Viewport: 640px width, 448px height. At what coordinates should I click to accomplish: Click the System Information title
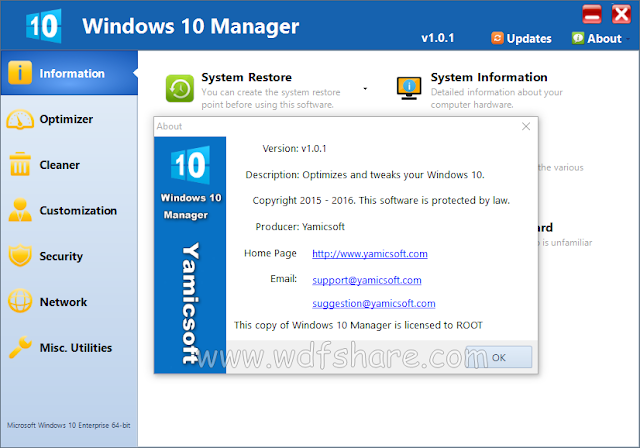489,77
